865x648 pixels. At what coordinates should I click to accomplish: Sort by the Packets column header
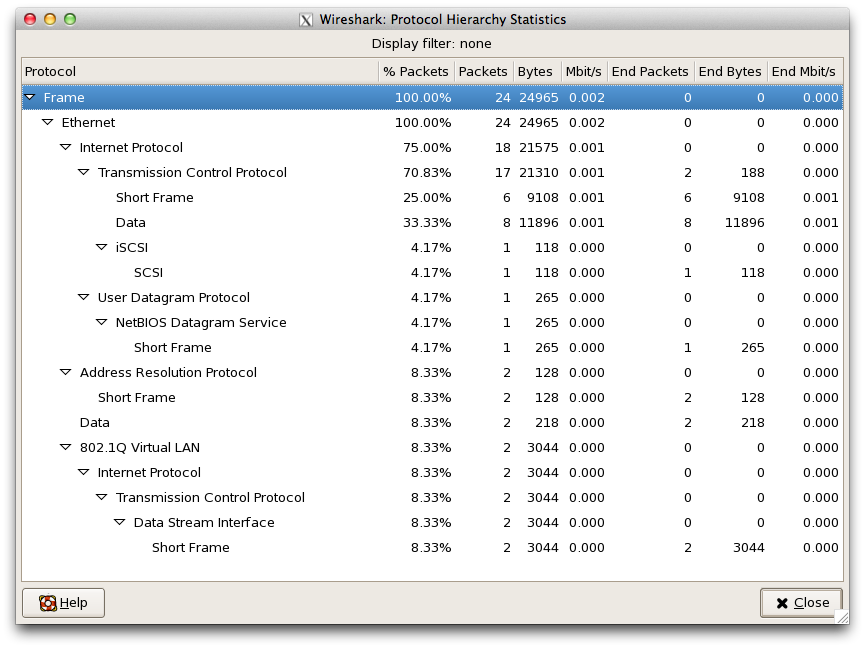point(483,72)
